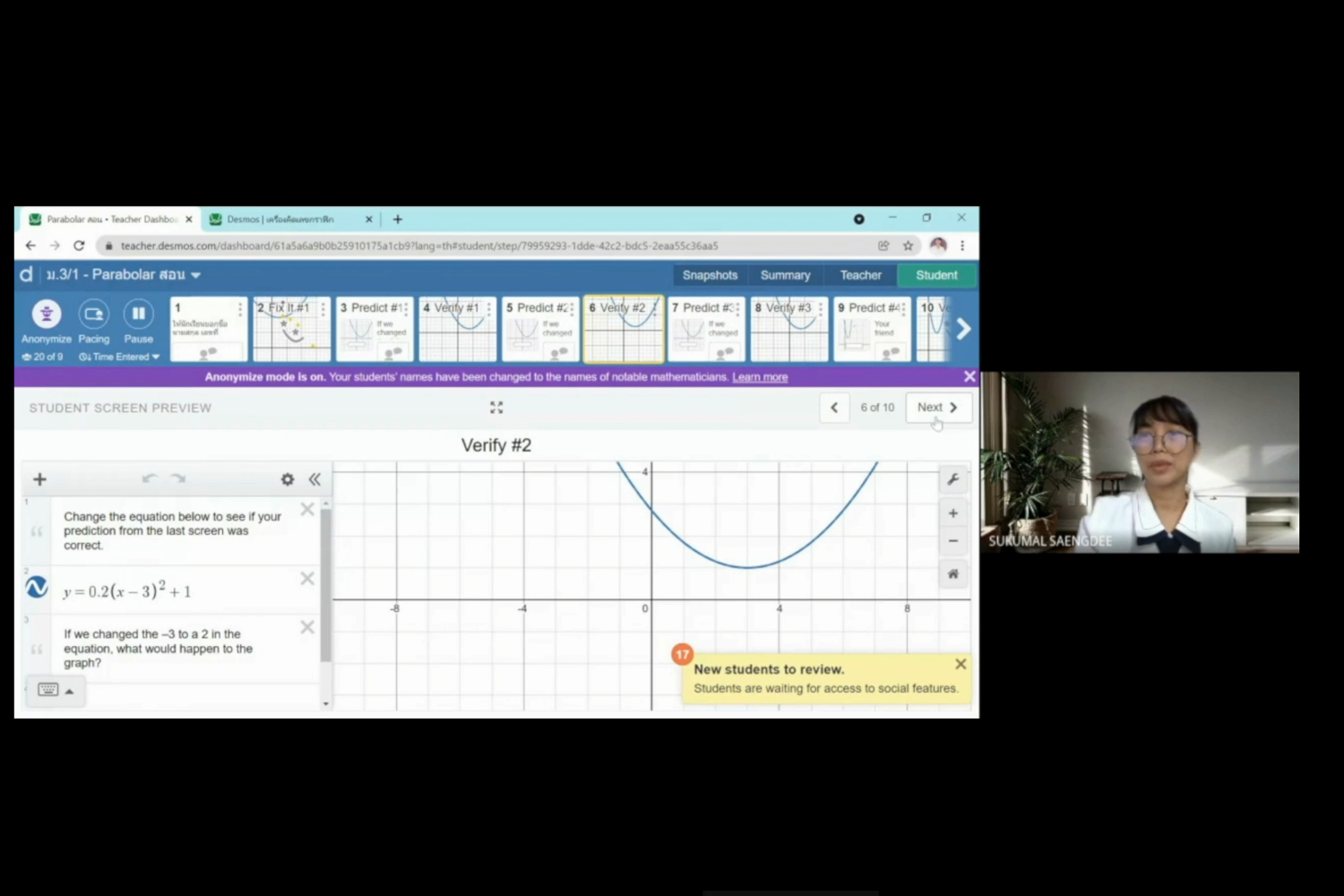Pause the class activity
Viewport: 1344px width, 896px height.
click(138, 314)
